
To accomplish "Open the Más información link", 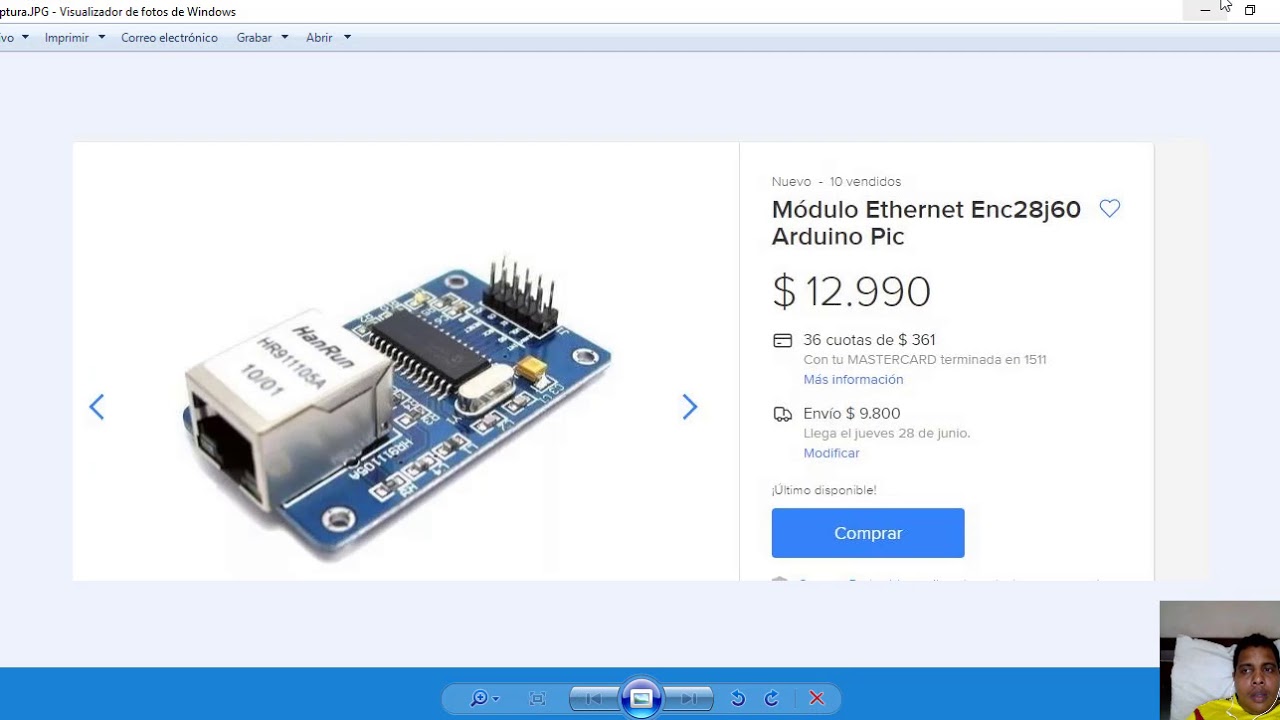I will (x=853, y=380).
